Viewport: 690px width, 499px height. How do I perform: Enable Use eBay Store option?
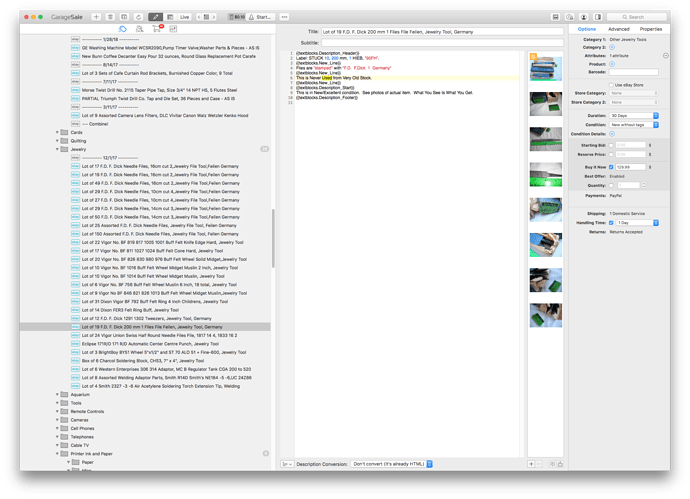[611, 85]
